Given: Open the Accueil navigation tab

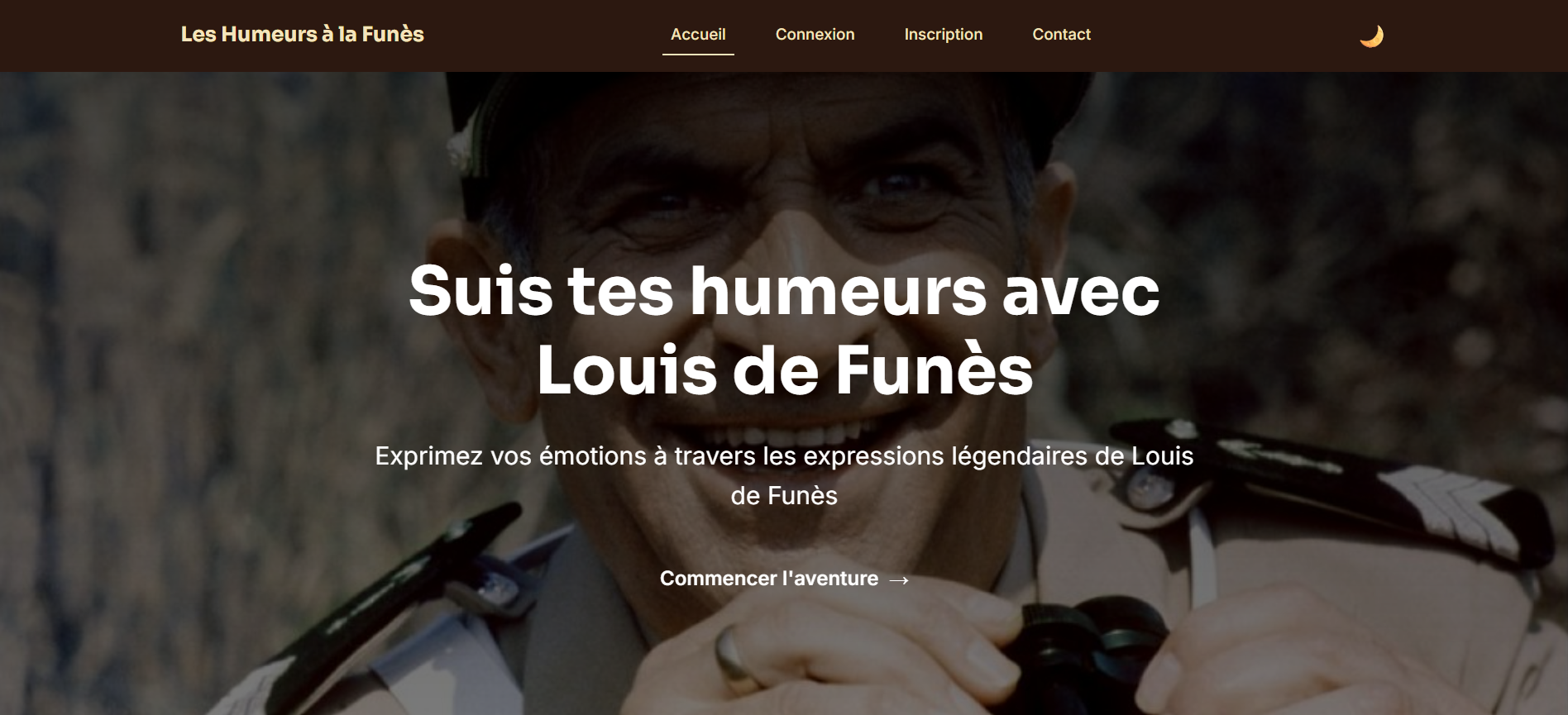Looking at the screenshot, I should click(698, 34).
